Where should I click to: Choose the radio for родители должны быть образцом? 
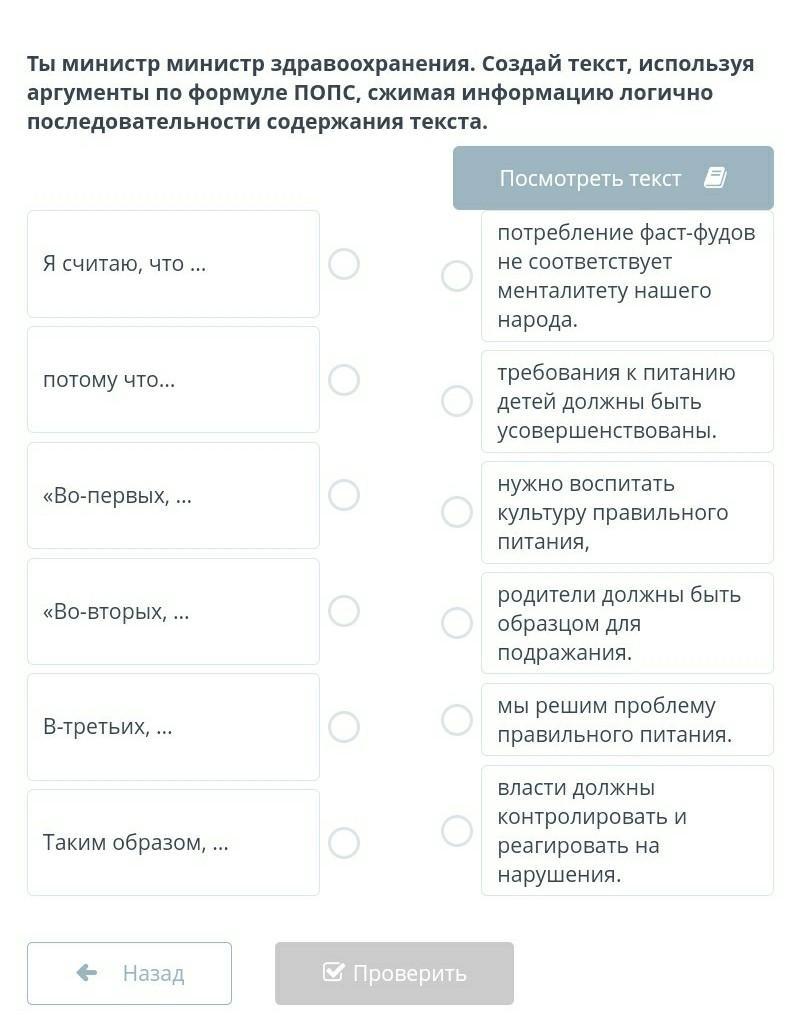tap(457, 623)
